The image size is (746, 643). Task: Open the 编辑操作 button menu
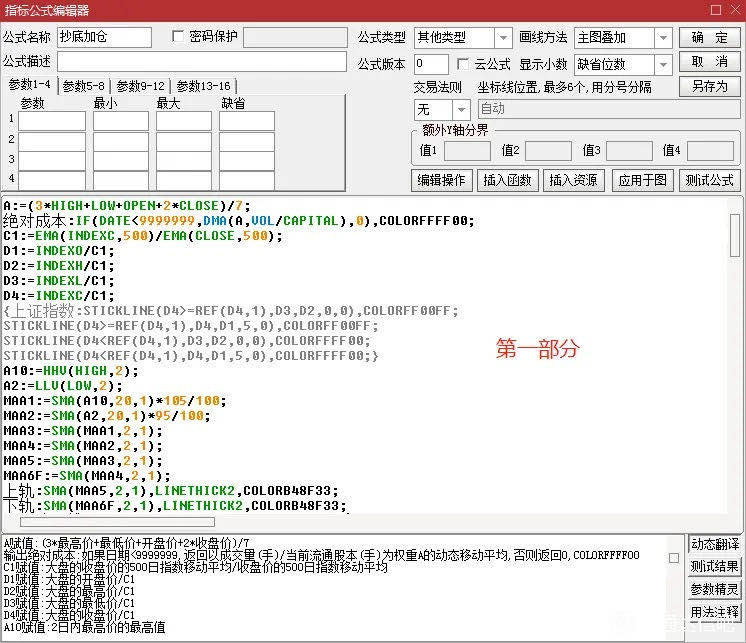(442, 180)
